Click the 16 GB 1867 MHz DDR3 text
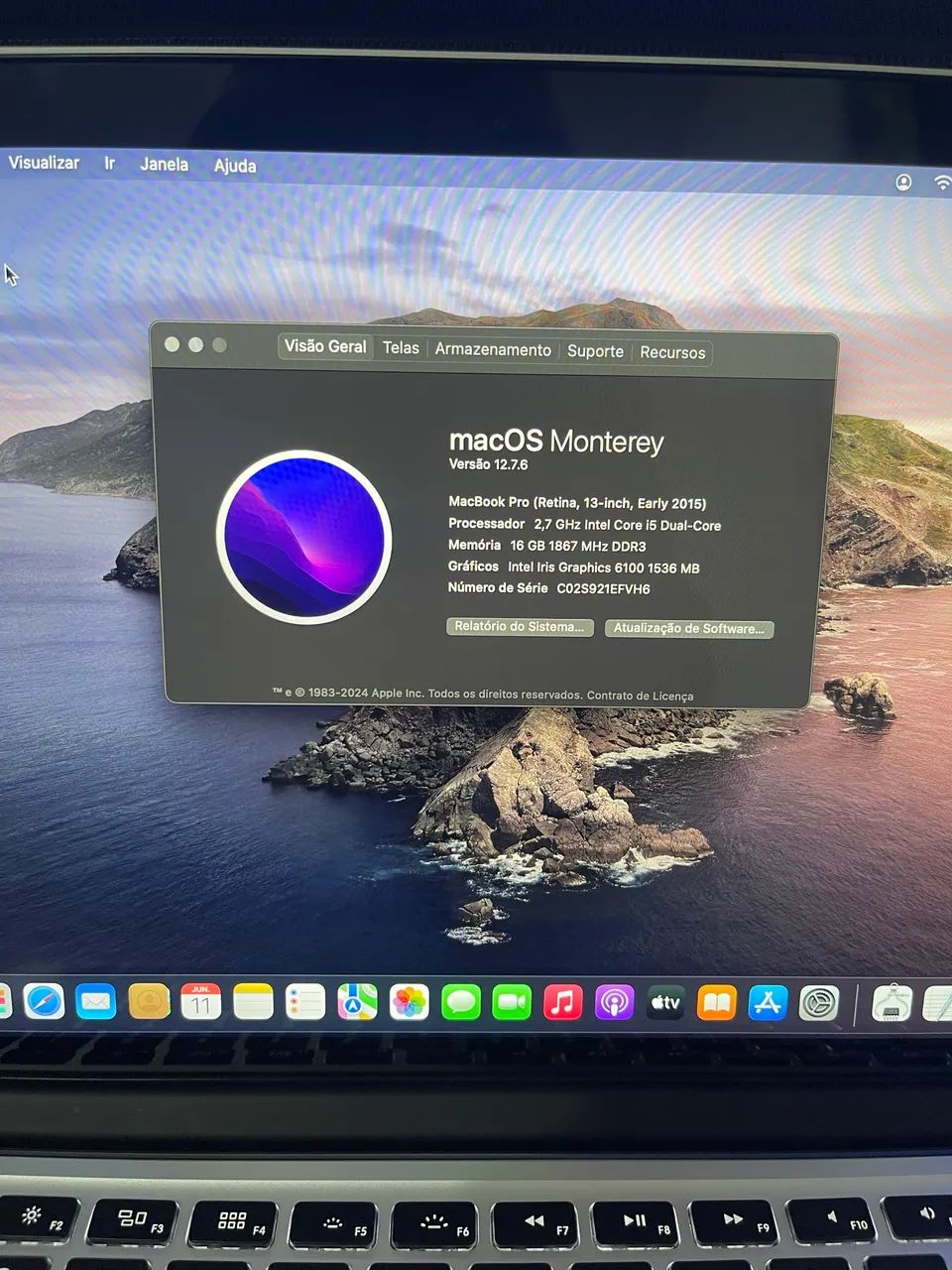 point(578,546)
